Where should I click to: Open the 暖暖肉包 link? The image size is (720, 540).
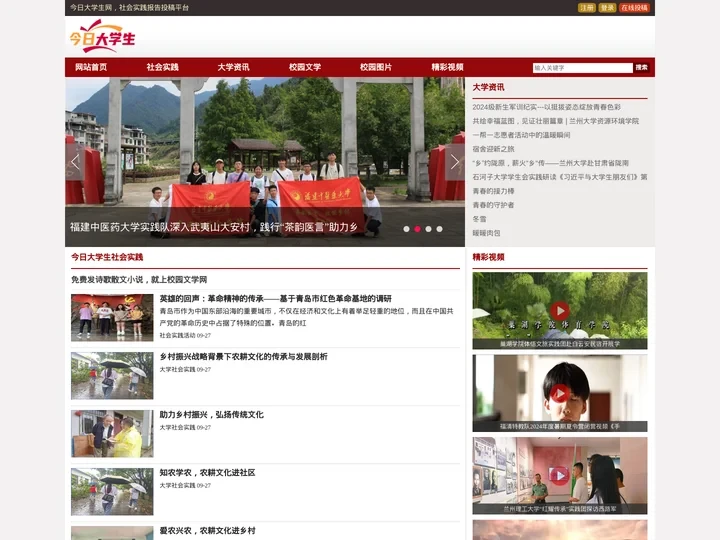(x=486, y=233)
